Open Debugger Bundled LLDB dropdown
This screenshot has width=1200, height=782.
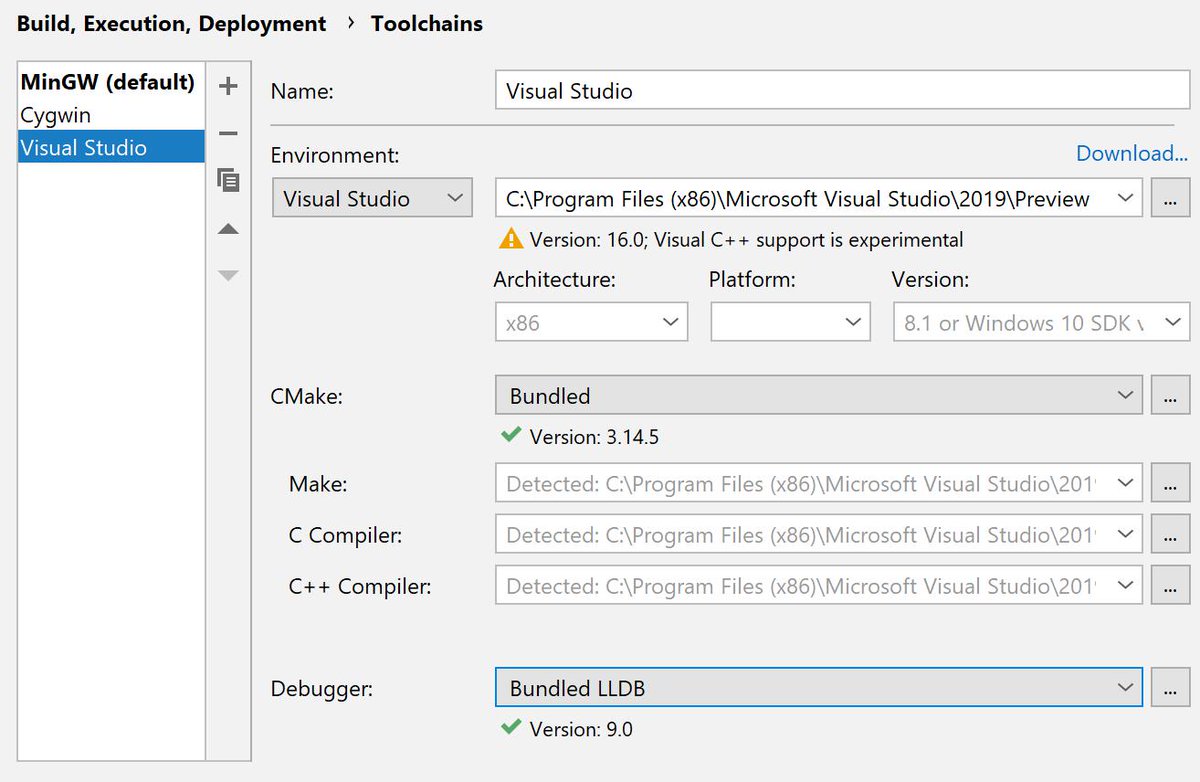tap(818, 688)
